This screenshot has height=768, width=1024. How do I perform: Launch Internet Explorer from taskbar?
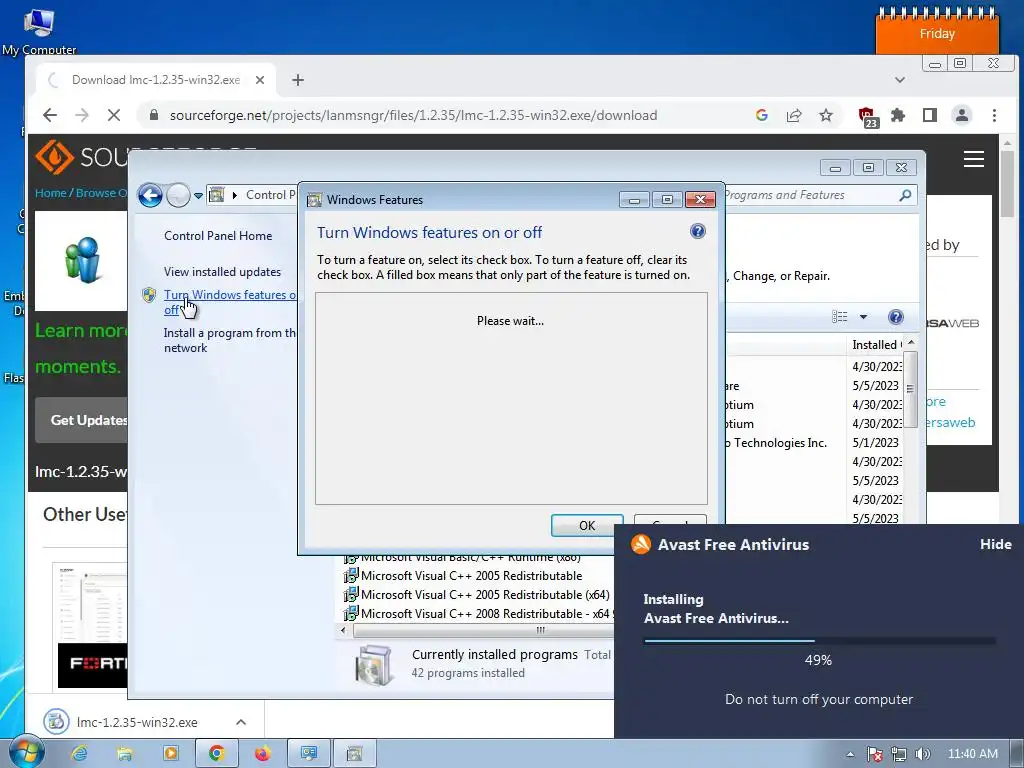pos(80,754)
